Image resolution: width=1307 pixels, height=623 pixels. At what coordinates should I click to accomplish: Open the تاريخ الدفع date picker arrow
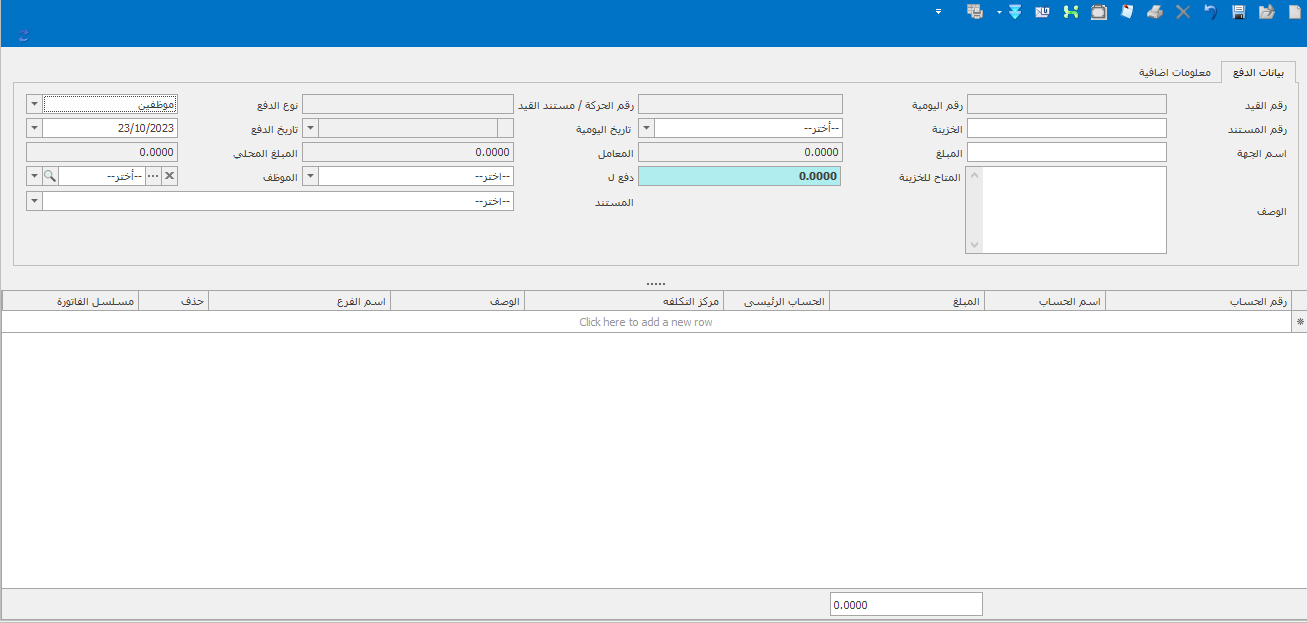coord(34,128)
